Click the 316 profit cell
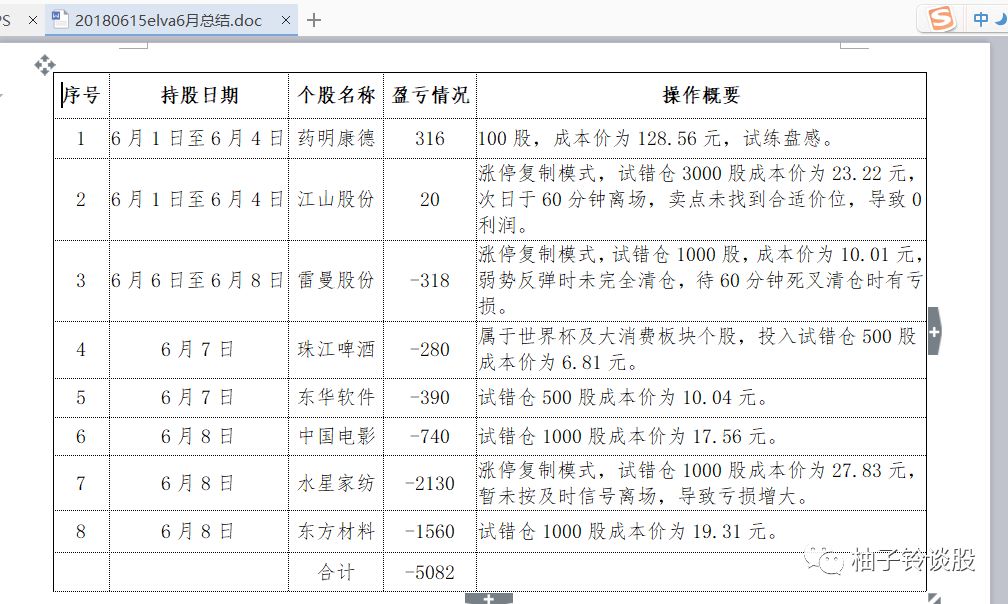This screenshot has height=604, width=1008. tap(430, 138)
